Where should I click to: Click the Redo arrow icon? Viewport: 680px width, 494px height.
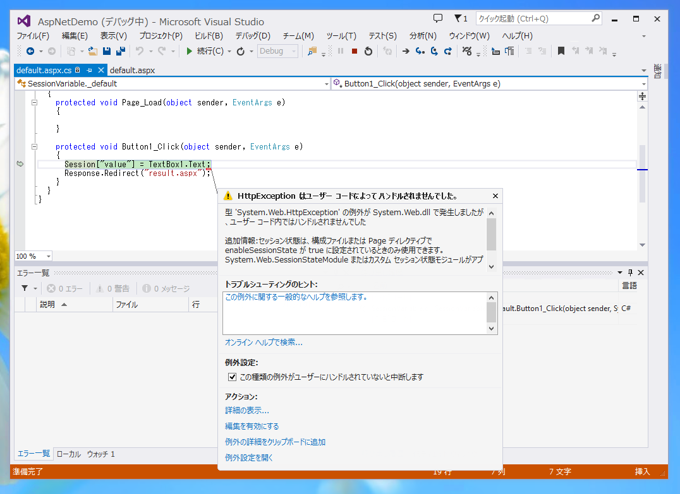[x=161, y=51]
